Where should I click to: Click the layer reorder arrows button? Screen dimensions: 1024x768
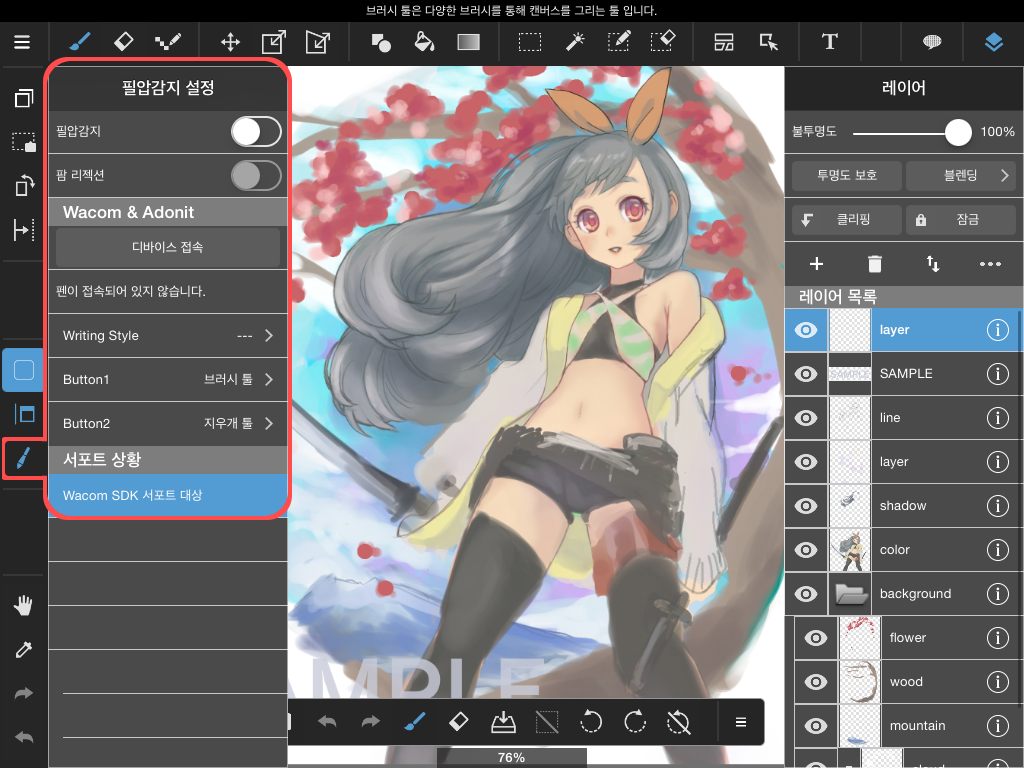pos(933,264)
